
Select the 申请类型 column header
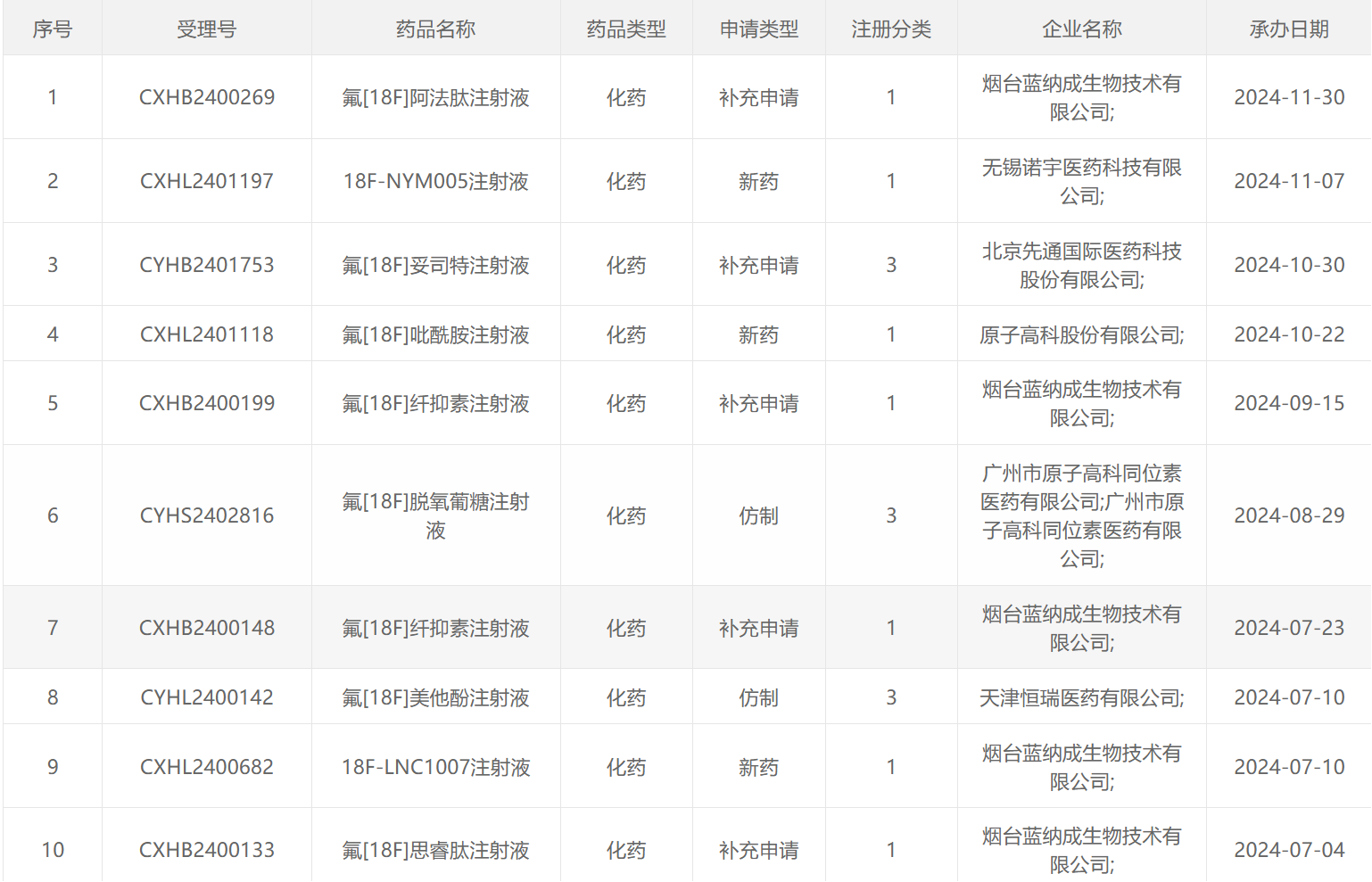tap(758, 29)
